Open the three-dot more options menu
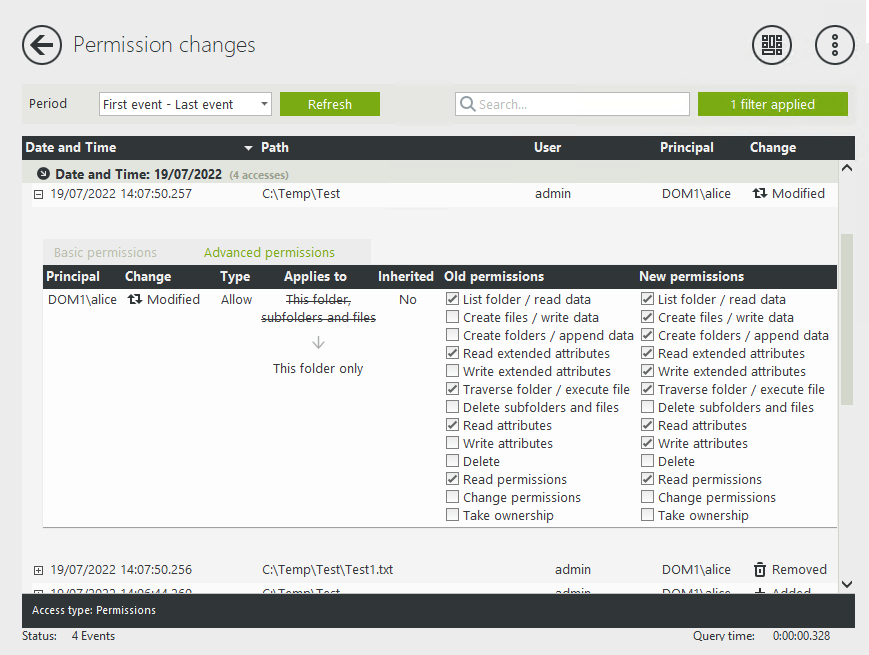 pos(835,45)
